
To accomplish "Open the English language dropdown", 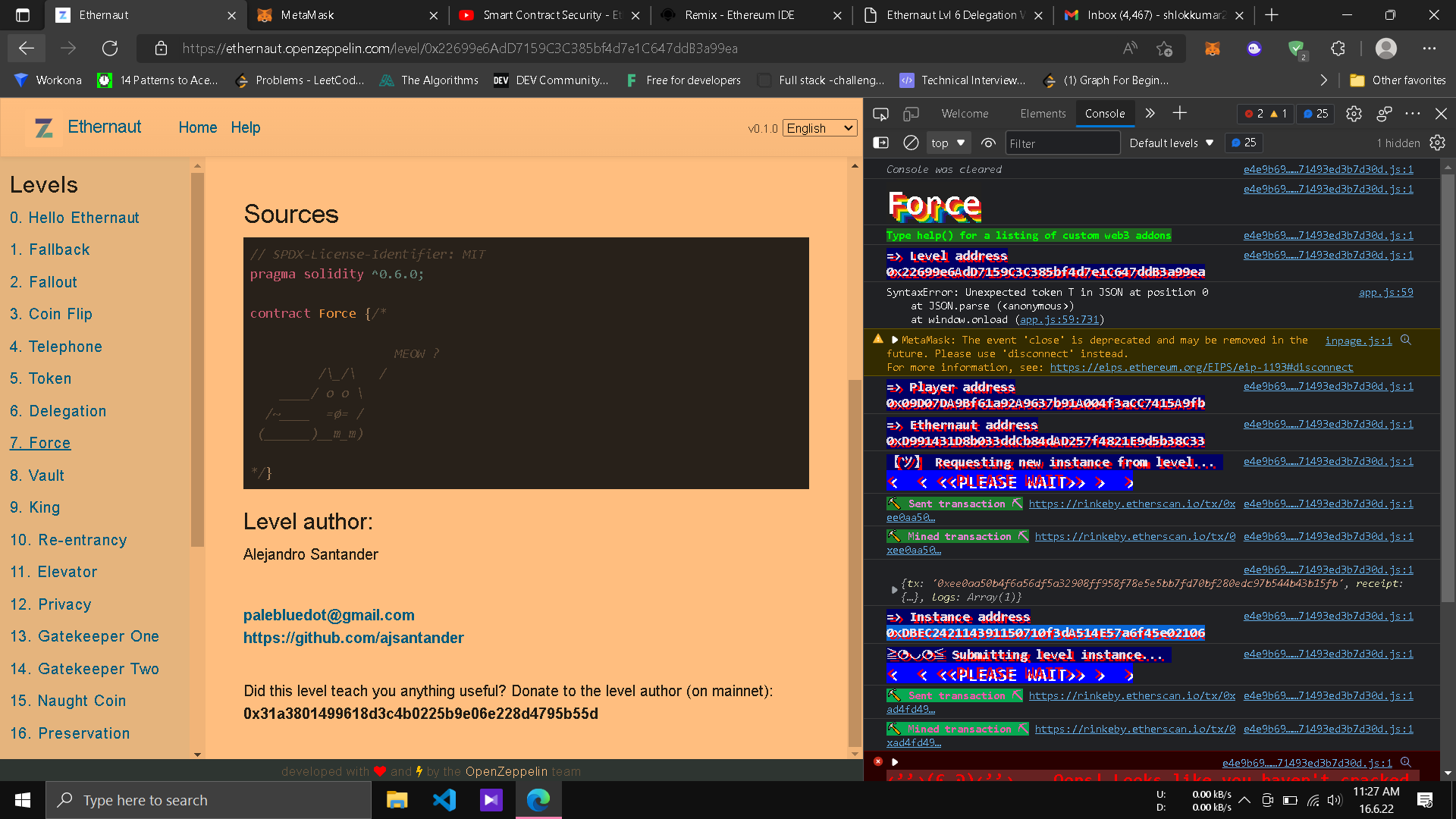I will (820, 128).
